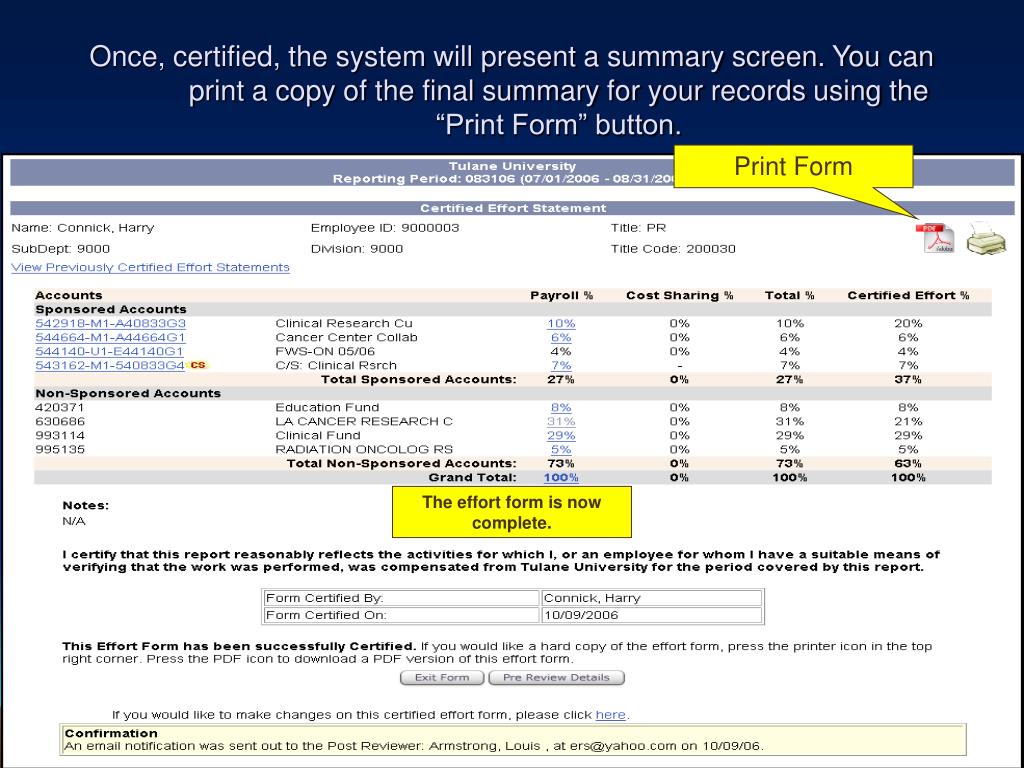Select the FWS-ON 05/06 account description
The image size is (1024, 768).
click(325, 351)
